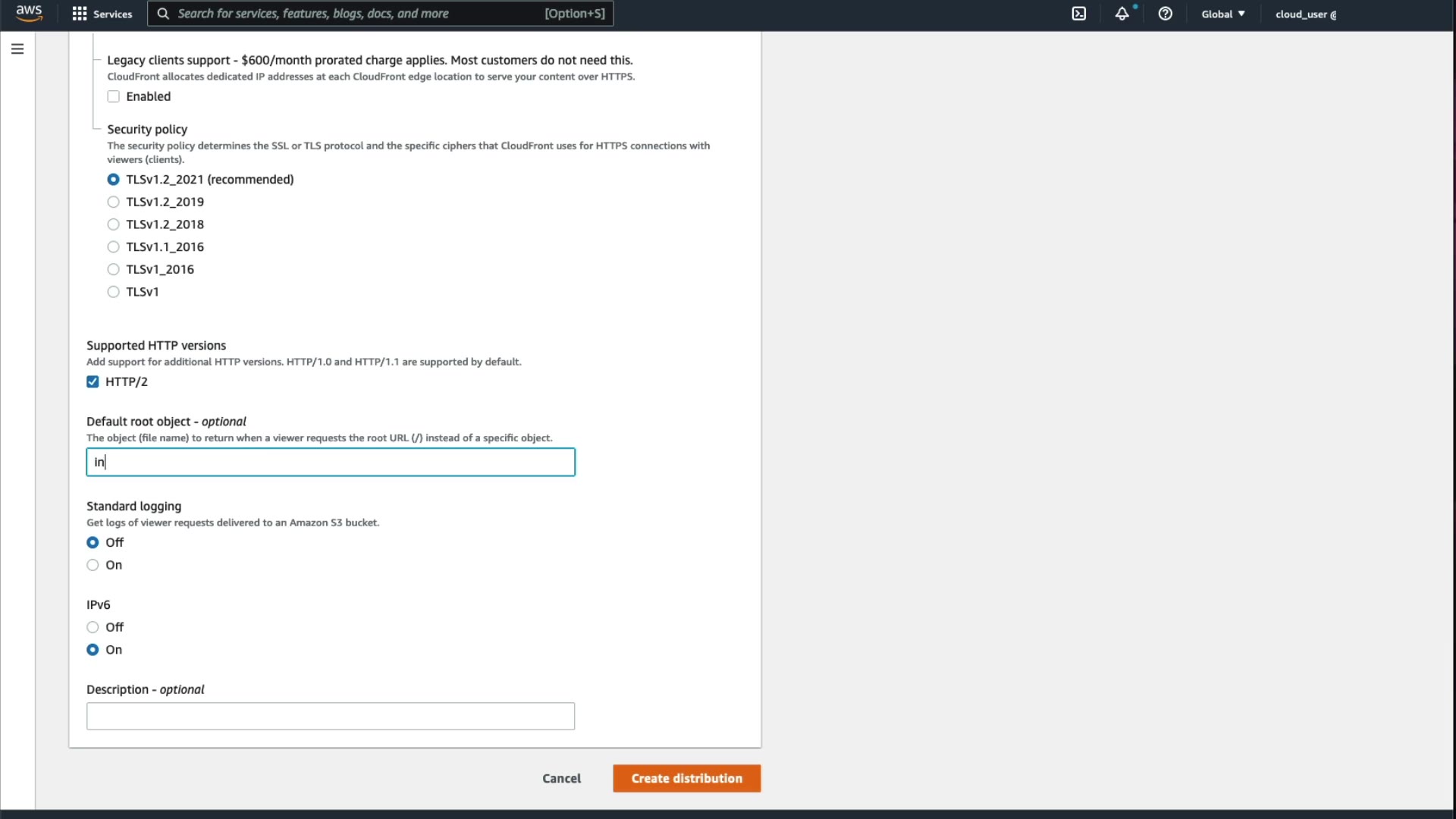This screenshot has width=1456, height=819.
Task: Open the Services grid menu
Action: click(102, 14)
